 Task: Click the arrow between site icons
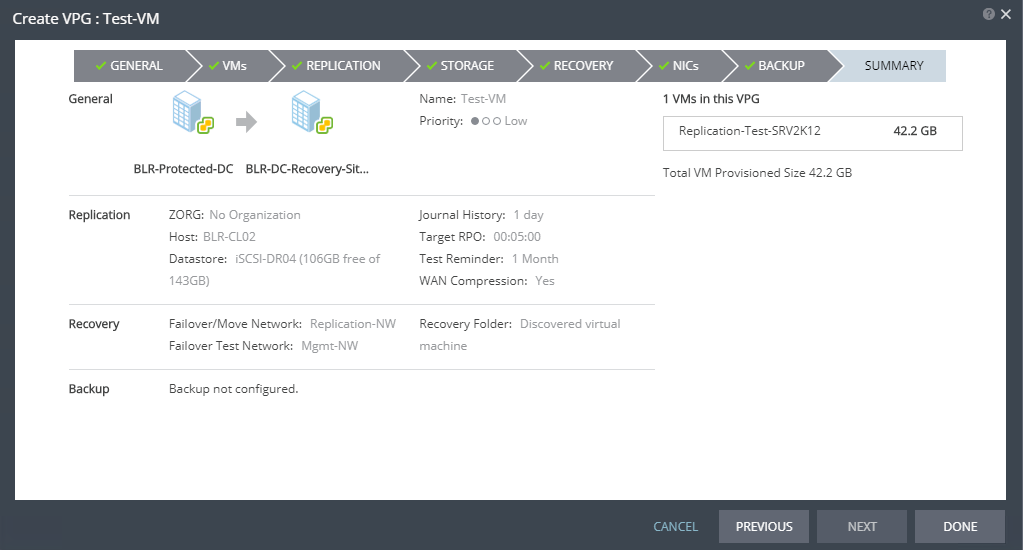pos(247,122)
